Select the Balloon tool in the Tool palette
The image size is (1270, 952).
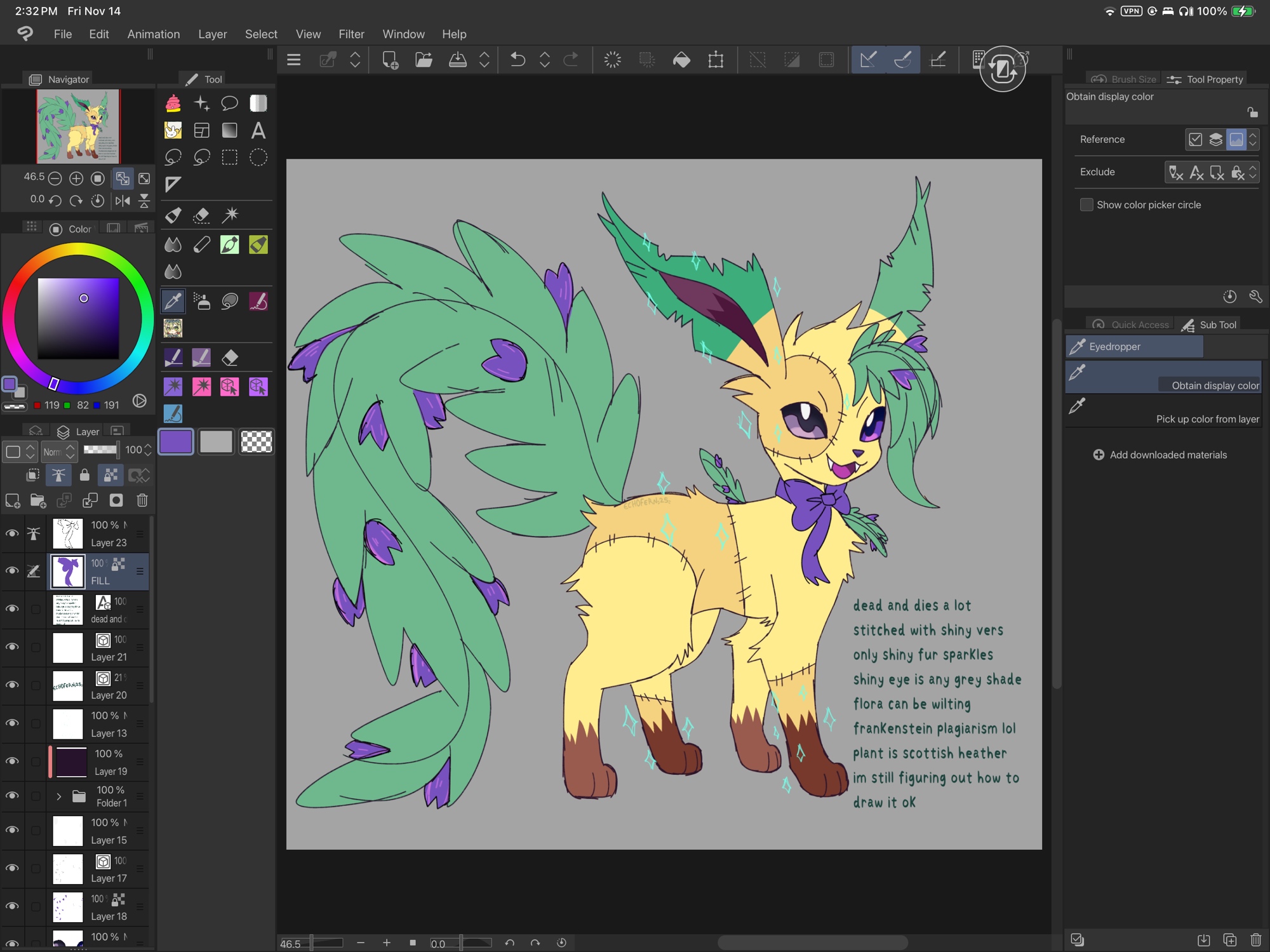(x=229, y=103)
